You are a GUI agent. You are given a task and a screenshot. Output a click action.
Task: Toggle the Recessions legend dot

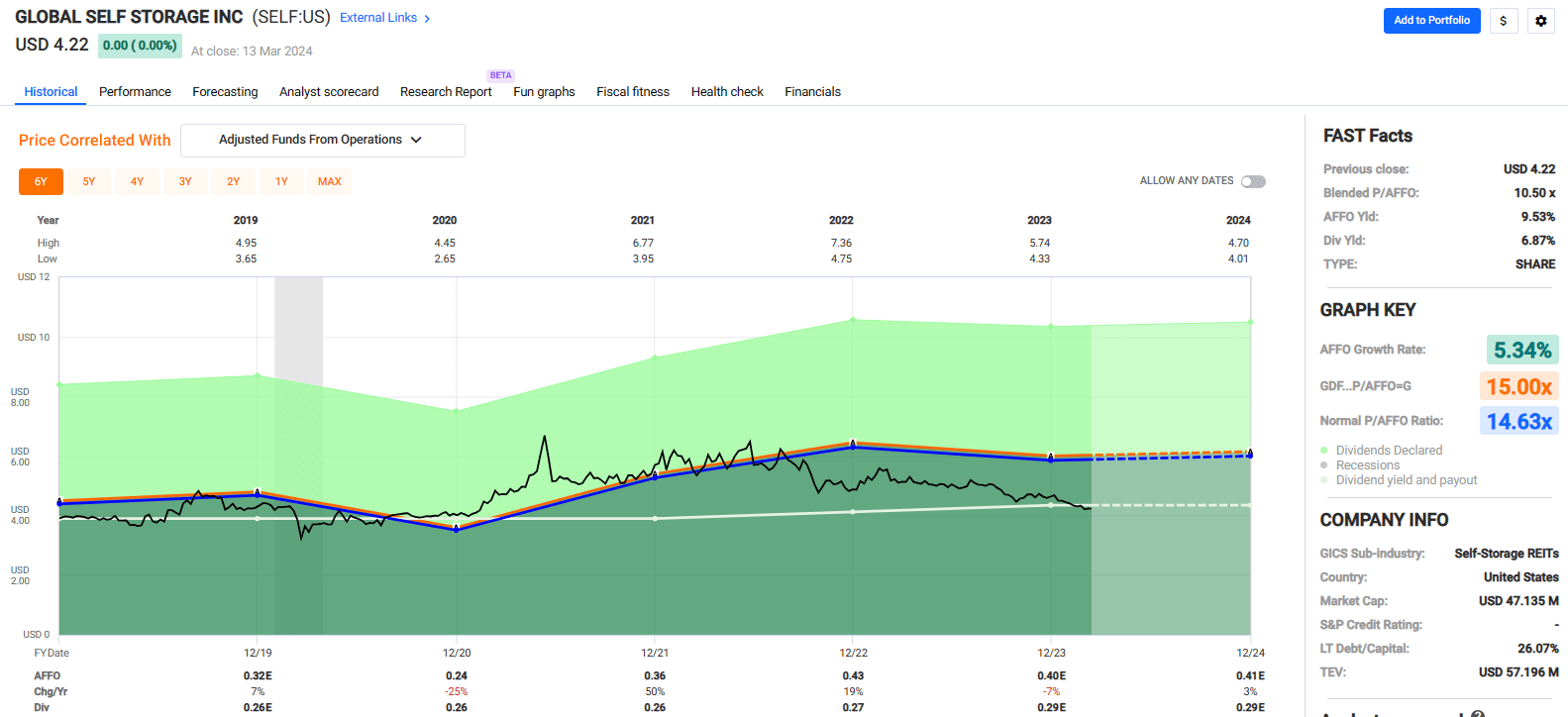[x=1324, y=465]
